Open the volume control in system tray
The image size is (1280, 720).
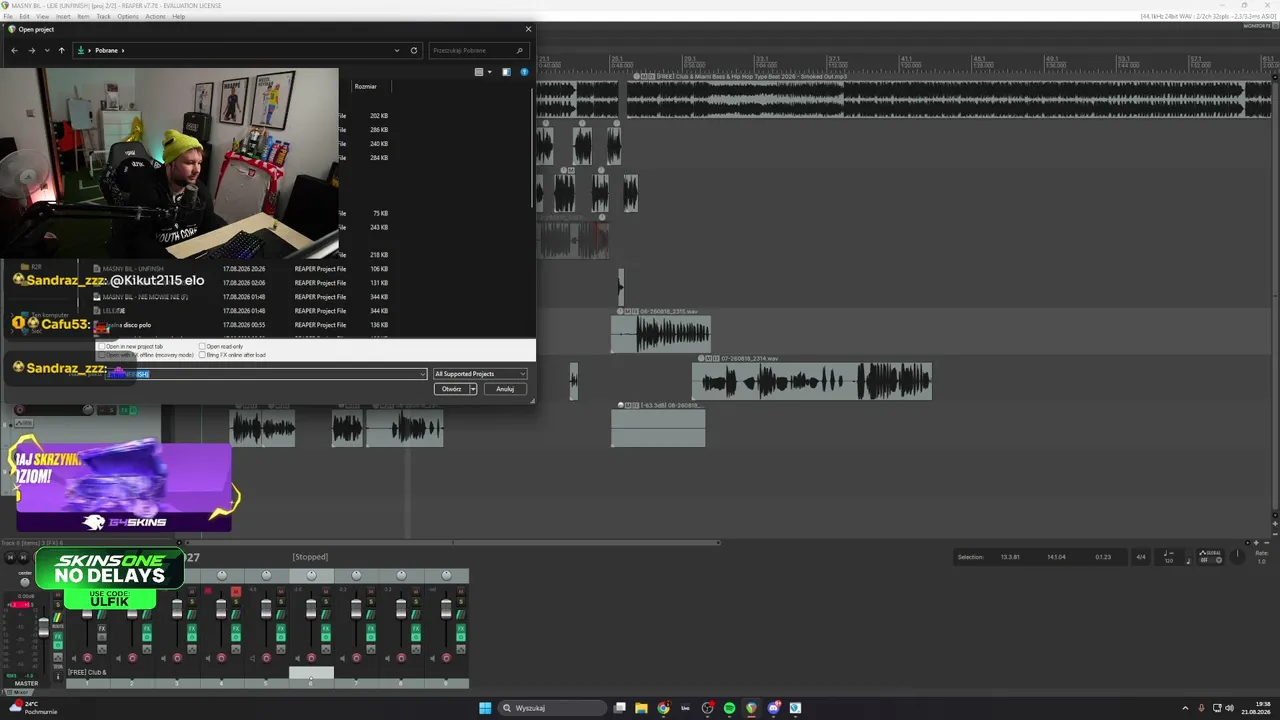(1229, 708)
